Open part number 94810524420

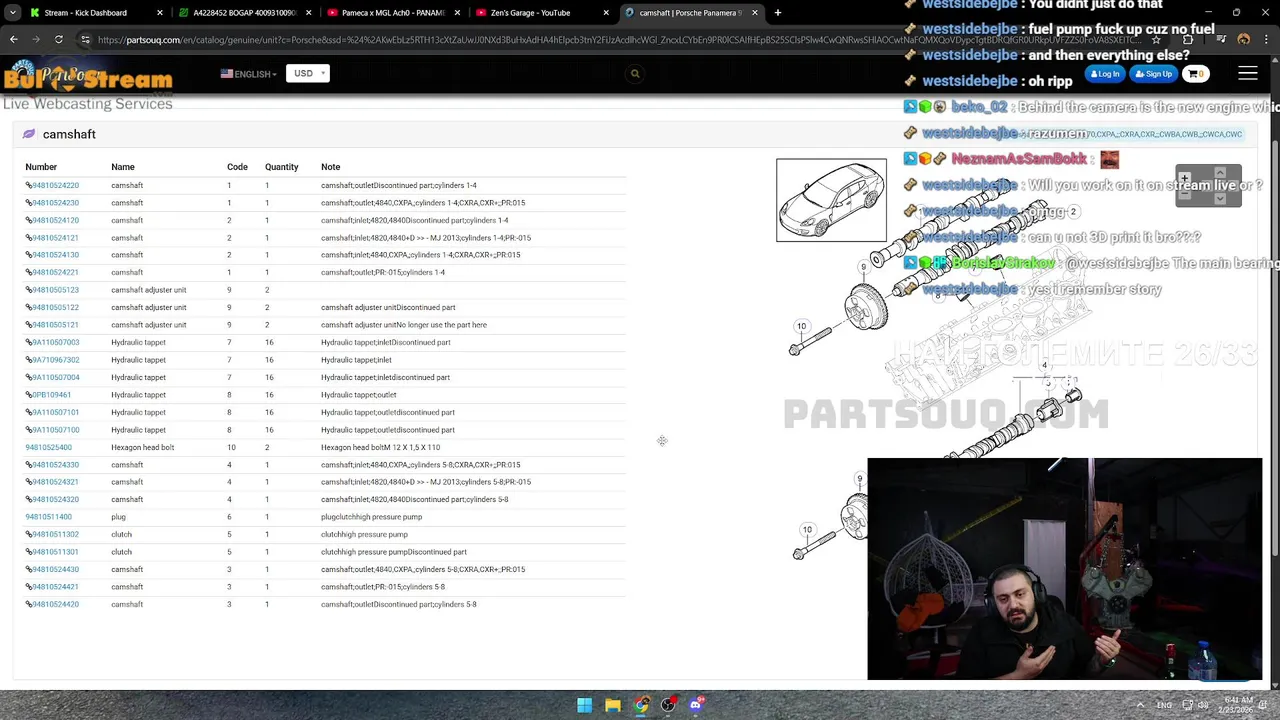tap(55, 604)
